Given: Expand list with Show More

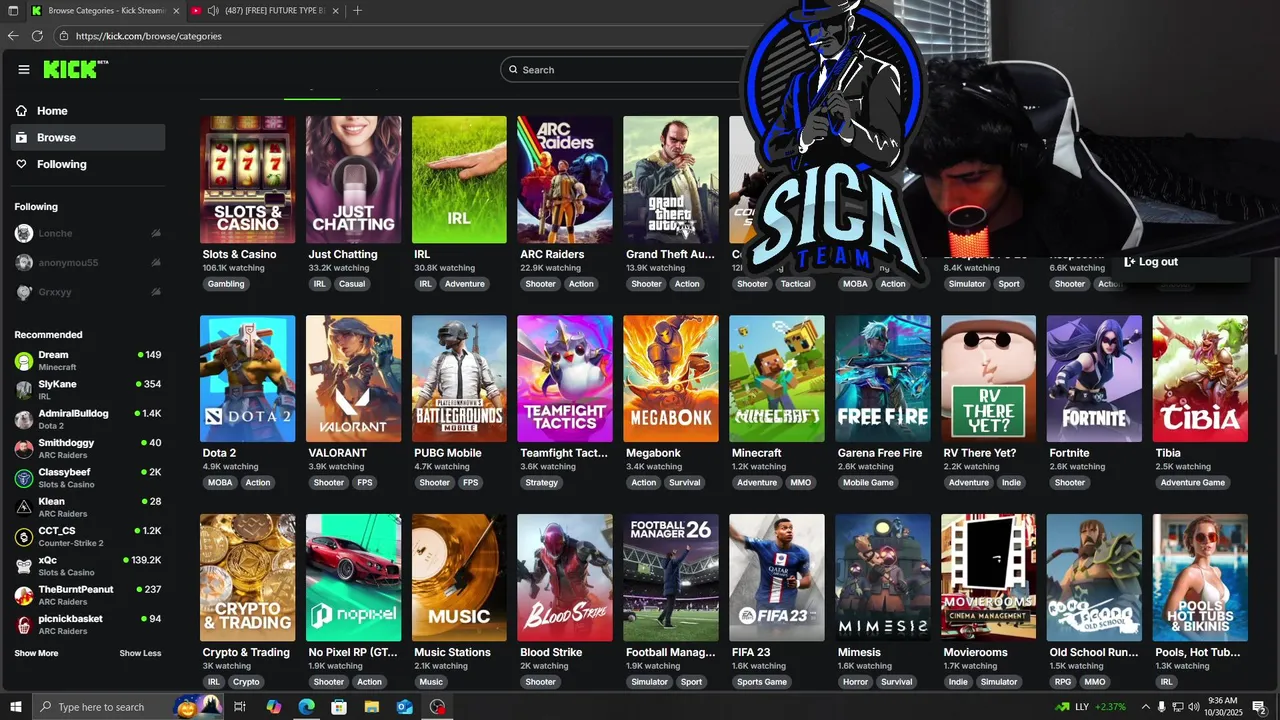Looking at the screenshot, I should coord(36,653).
